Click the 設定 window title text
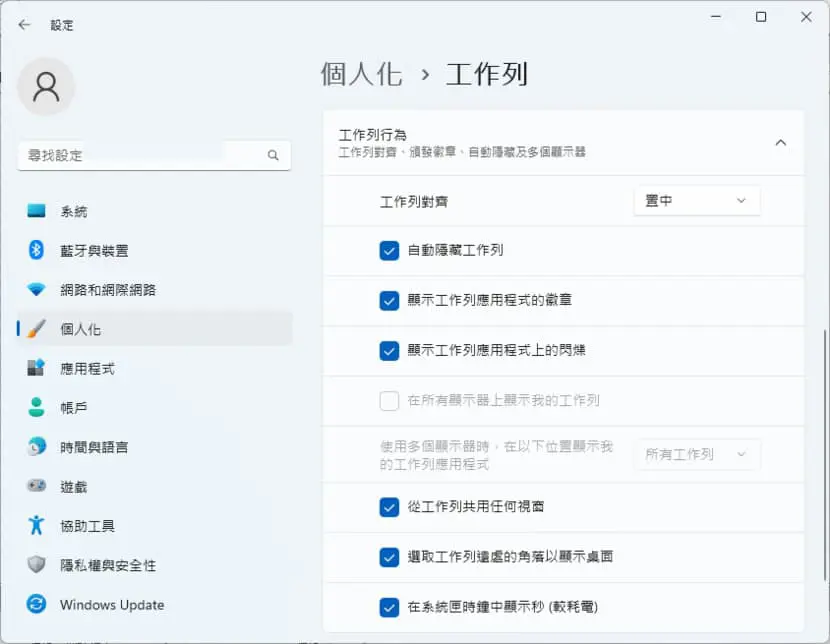The height and width of the screenshot is (644, 830). [x=62, y=25]
